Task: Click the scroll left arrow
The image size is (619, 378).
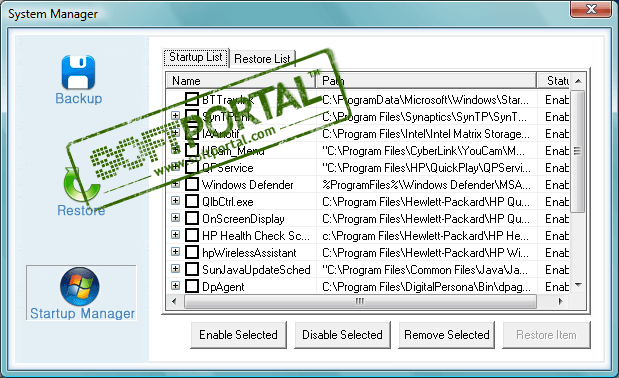Action: tap(174, 301)
